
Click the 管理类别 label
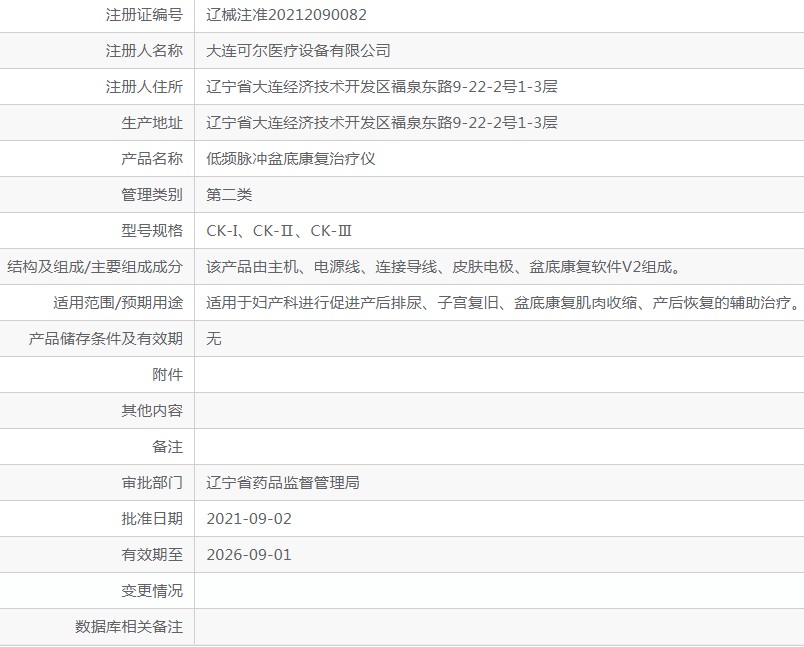click(x=152, y=195)
